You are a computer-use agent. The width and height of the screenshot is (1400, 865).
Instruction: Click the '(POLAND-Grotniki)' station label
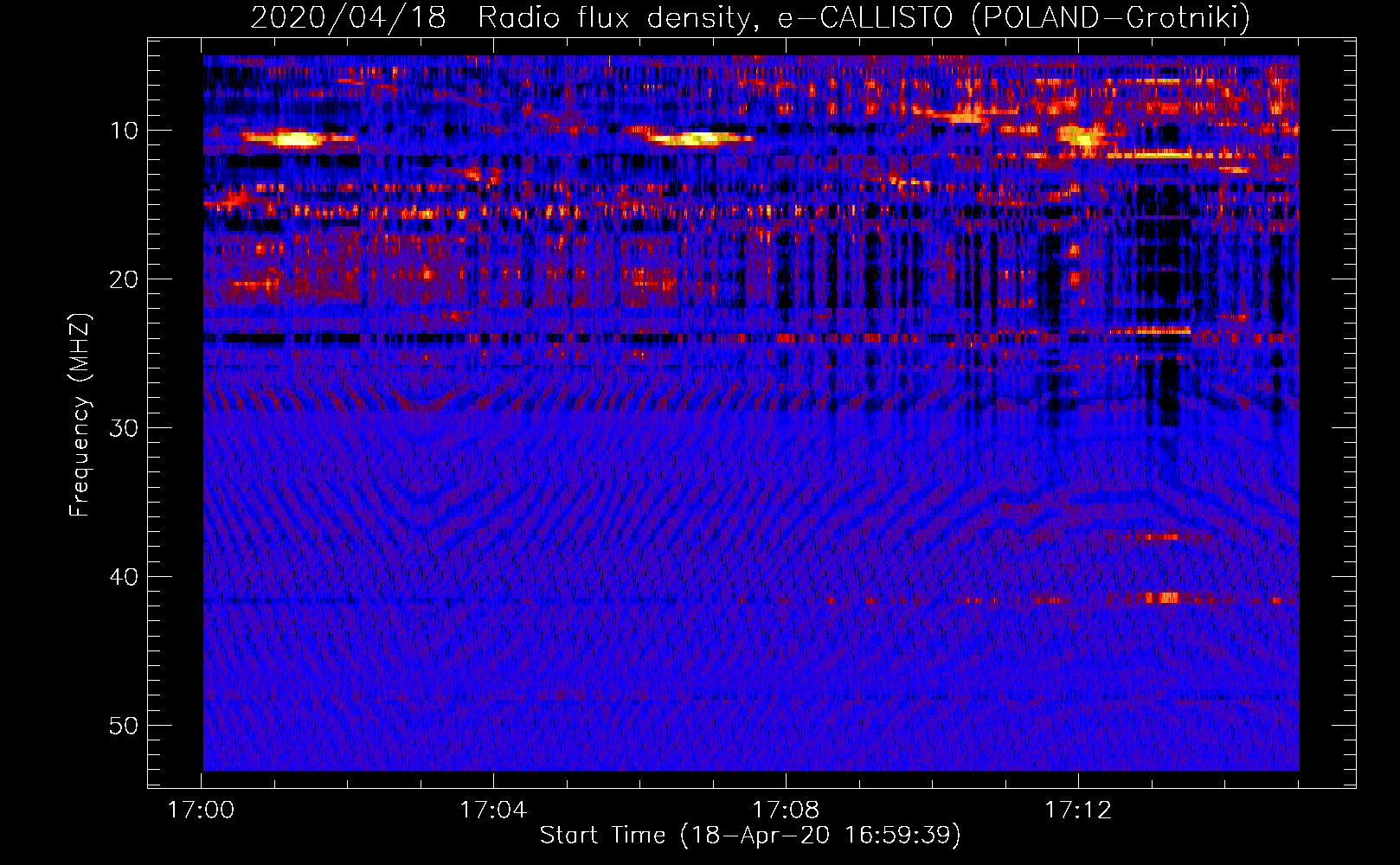(x=1110, y=17)
